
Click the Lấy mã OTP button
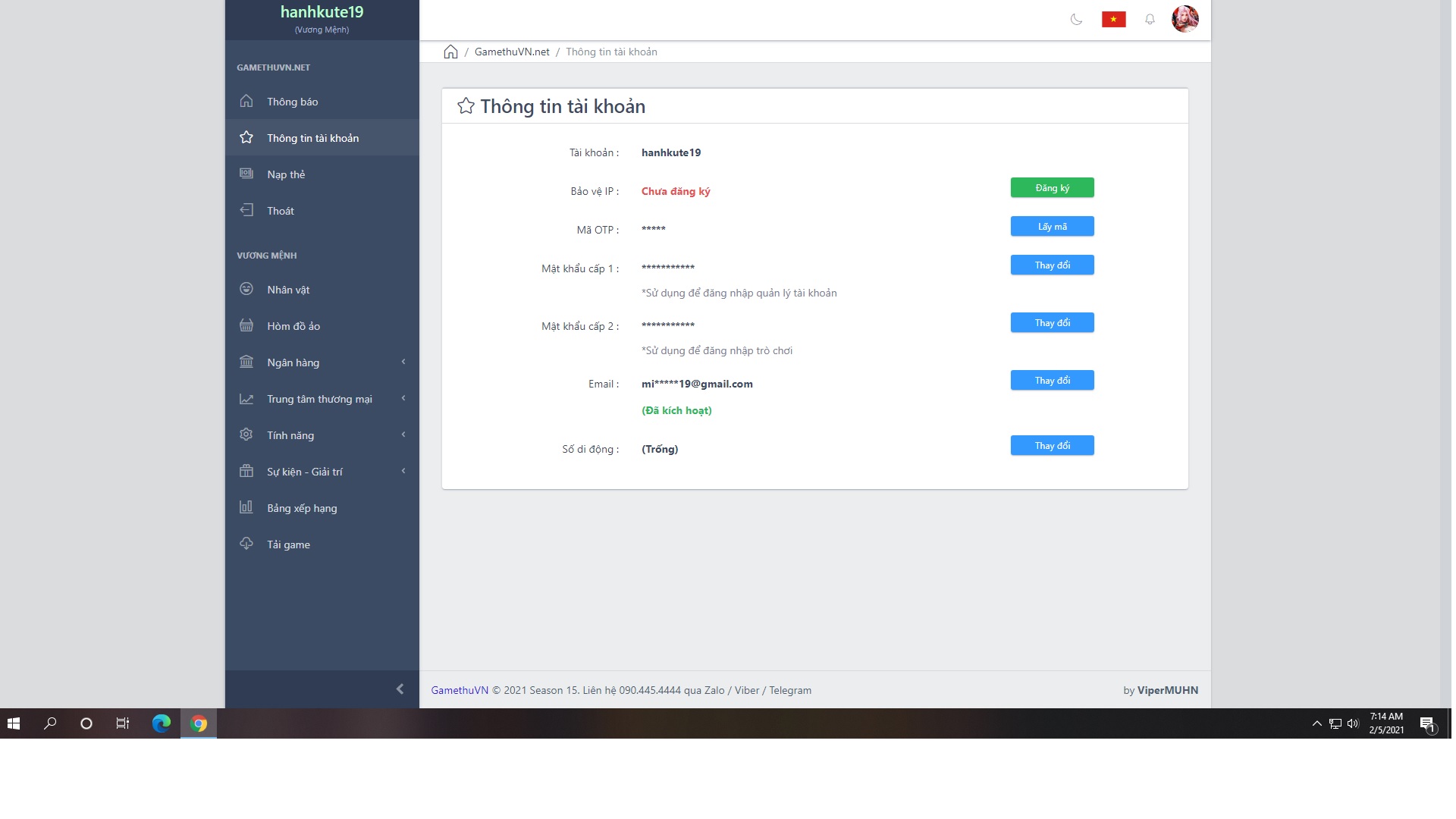tap(1052, 226)
